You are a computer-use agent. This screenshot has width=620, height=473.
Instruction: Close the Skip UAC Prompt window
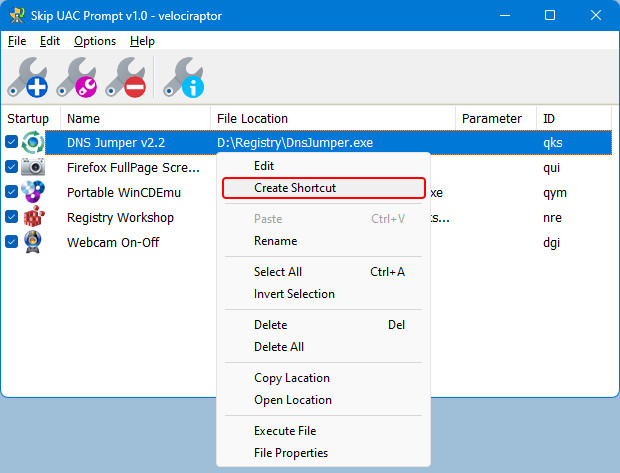[x=595, y=15]
